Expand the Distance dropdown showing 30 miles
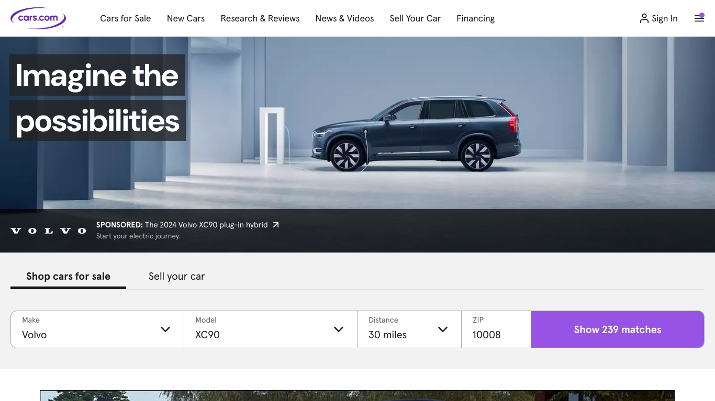 click(x=409, y=329)
